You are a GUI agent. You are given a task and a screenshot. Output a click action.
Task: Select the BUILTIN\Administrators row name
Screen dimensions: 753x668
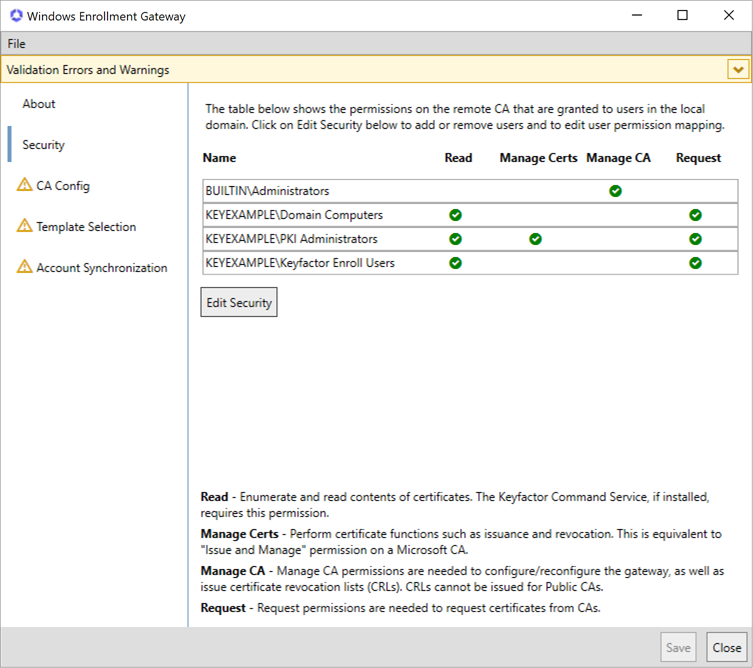[x=267, y=191]
